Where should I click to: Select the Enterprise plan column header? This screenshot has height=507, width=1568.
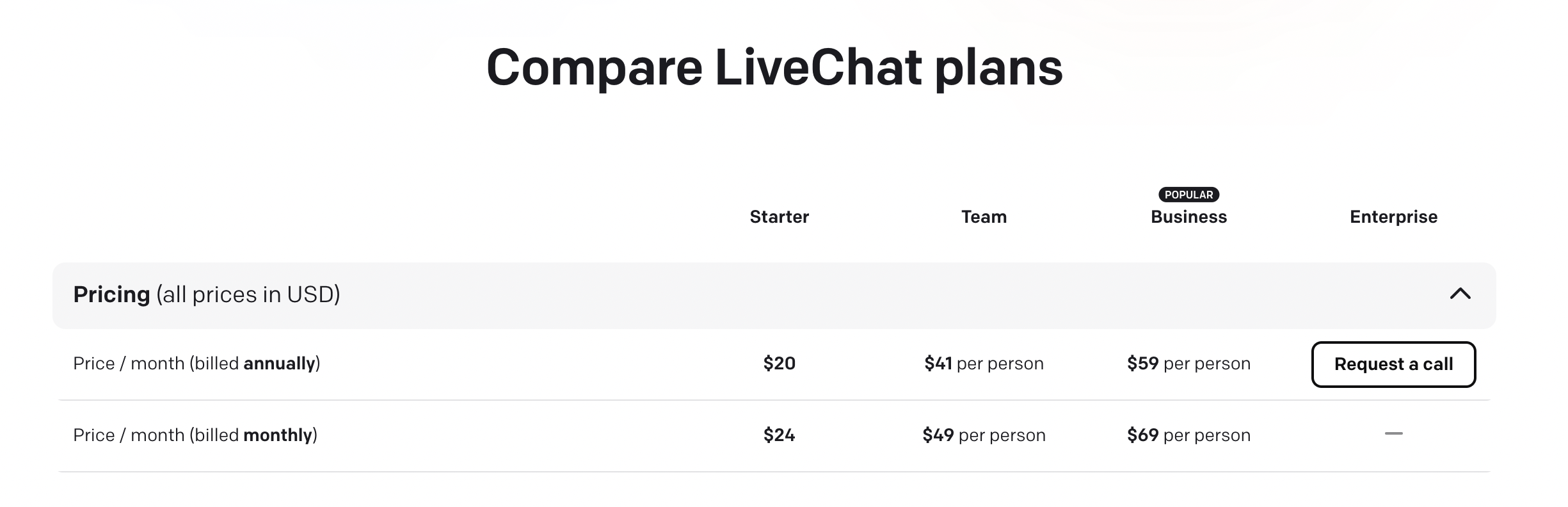tap(1393, 217)
